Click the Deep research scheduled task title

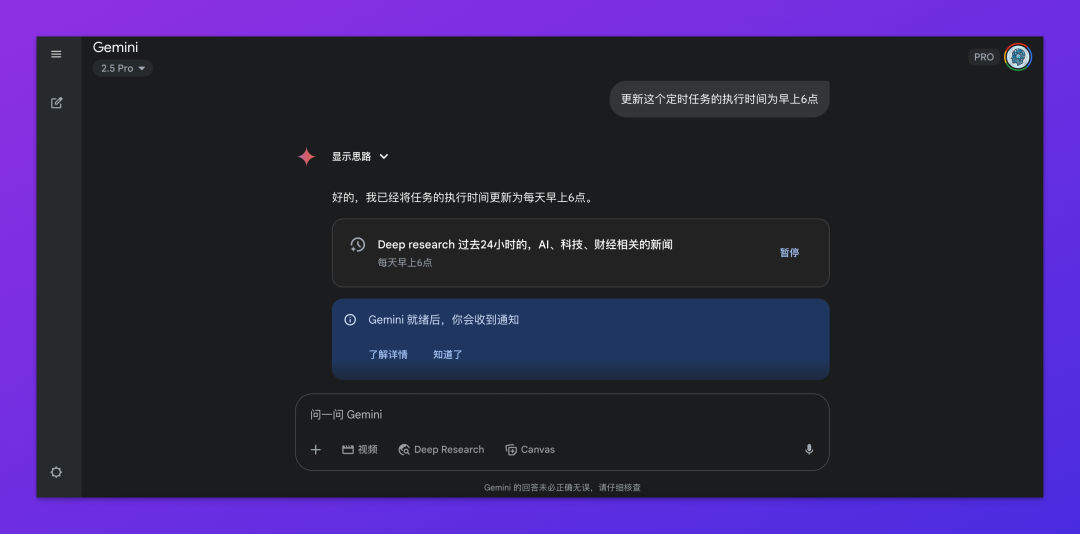click(525, 245)
